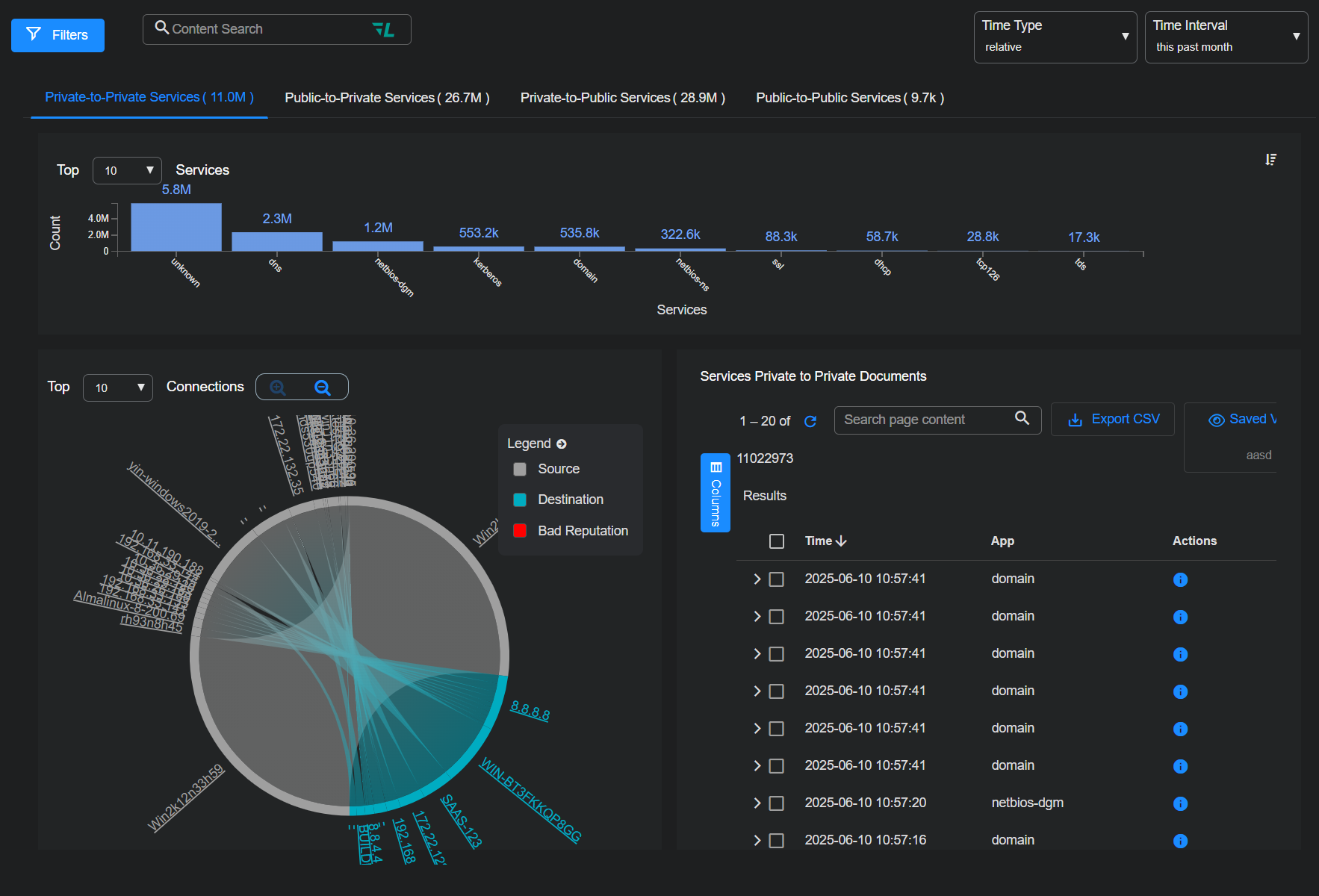Switch to Public-to-Private Services tab
1319x896 pixels.
point(387,98)
